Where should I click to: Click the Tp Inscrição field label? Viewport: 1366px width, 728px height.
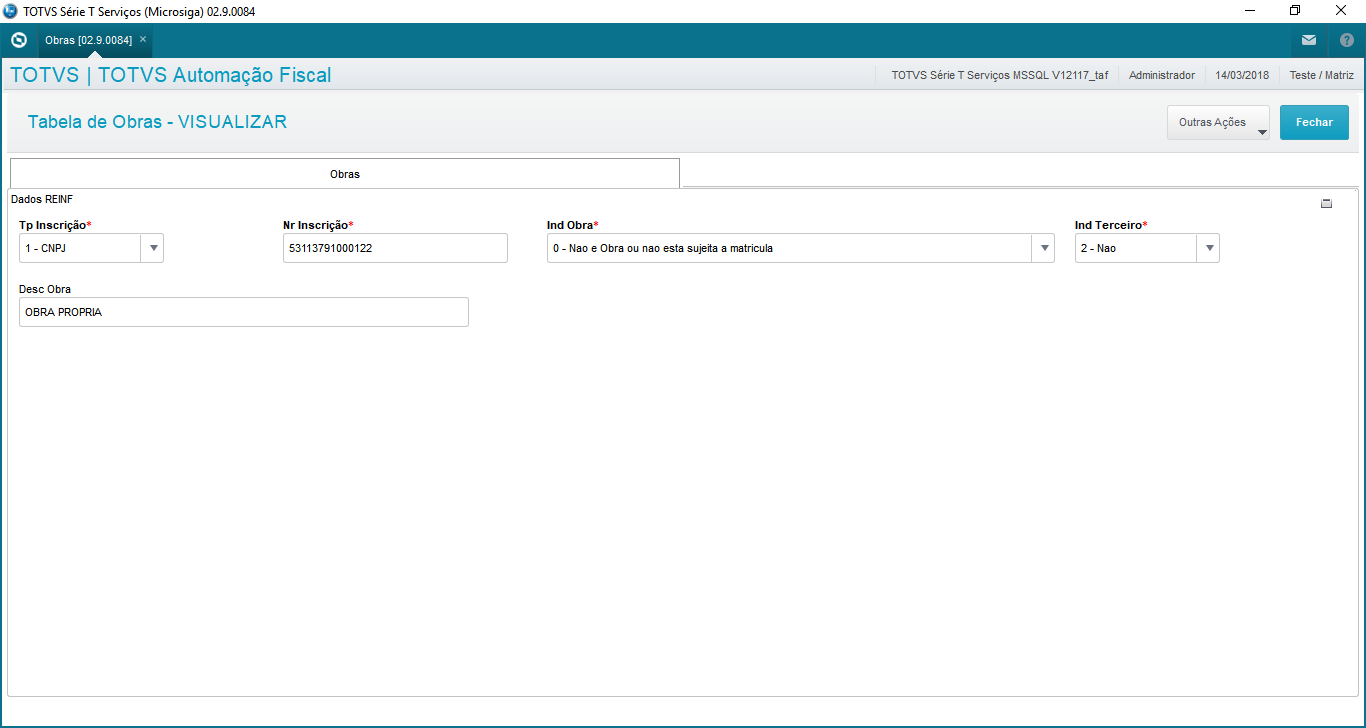pos(55,225)
